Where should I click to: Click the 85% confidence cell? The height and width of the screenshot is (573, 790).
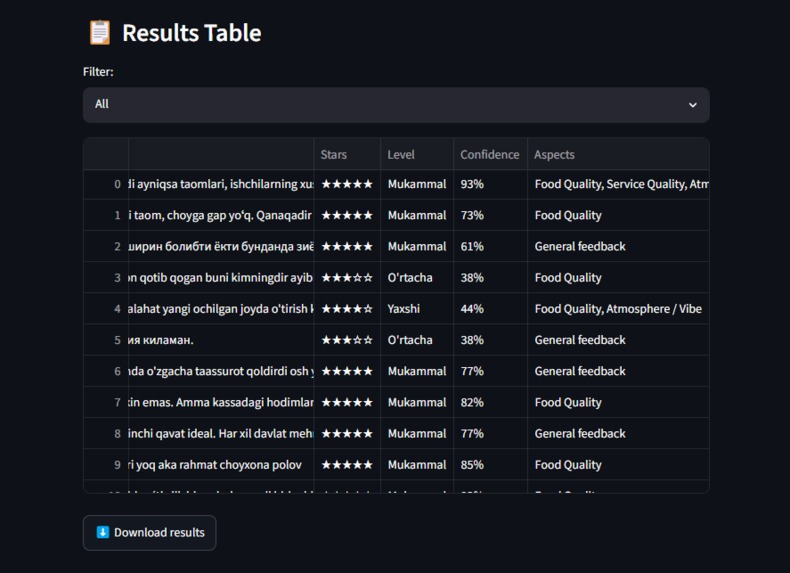pos(490,465)
